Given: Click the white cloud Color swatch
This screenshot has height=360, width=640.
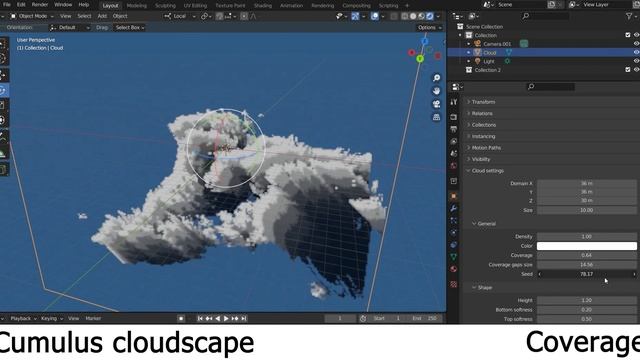Looking at the screenshot, I should [587, 246].
